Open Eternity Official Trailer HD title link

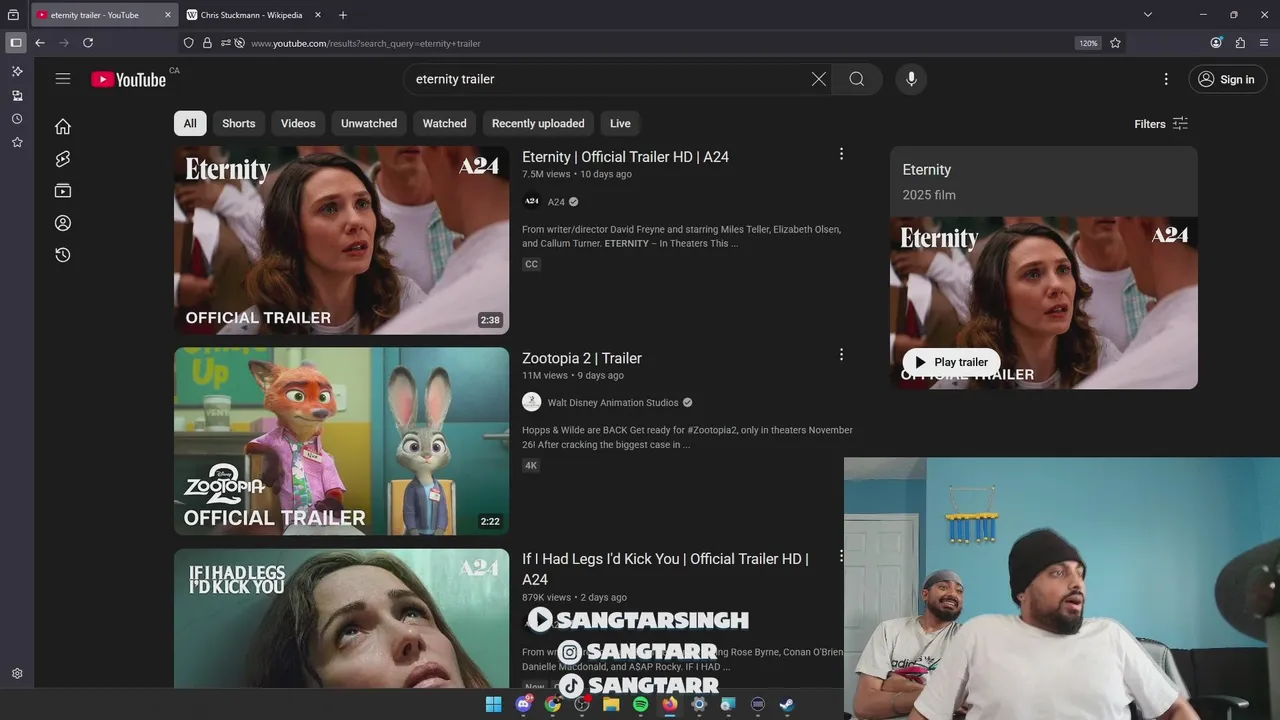pyautogui.click(x=625, y=157)
